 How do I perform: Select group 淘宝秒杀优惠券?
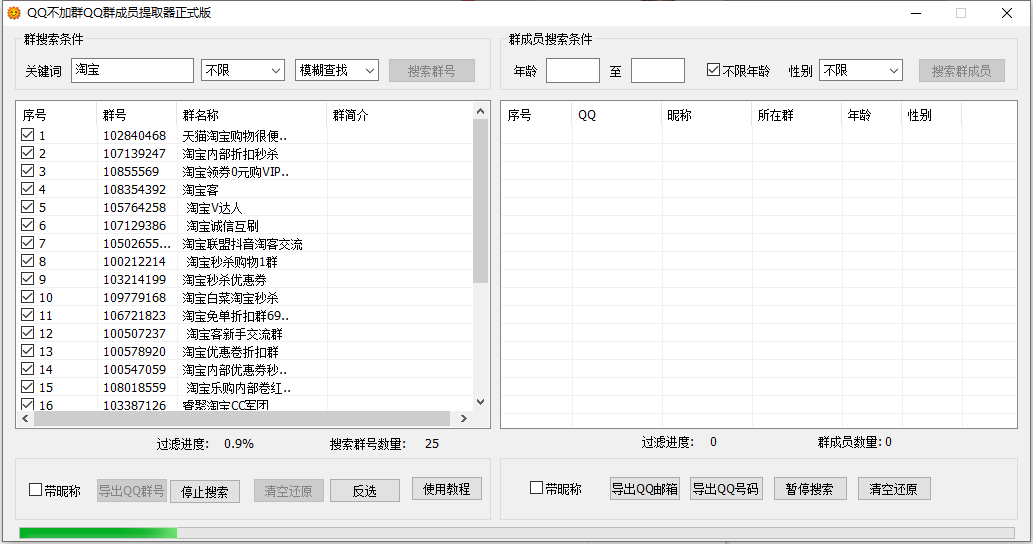225,280
